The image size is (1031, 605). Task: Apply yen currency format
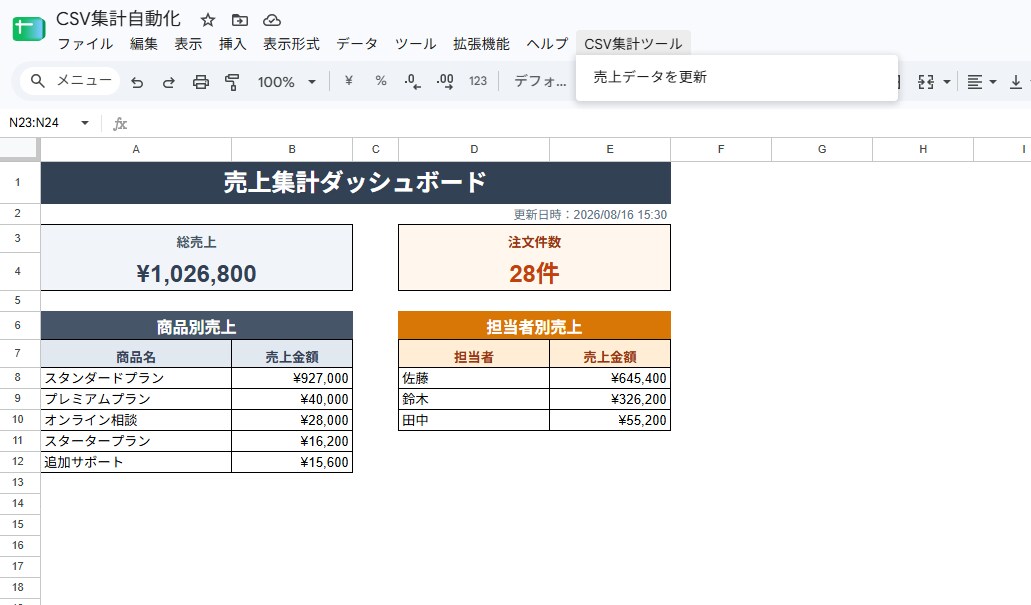[x=348, y=81]
